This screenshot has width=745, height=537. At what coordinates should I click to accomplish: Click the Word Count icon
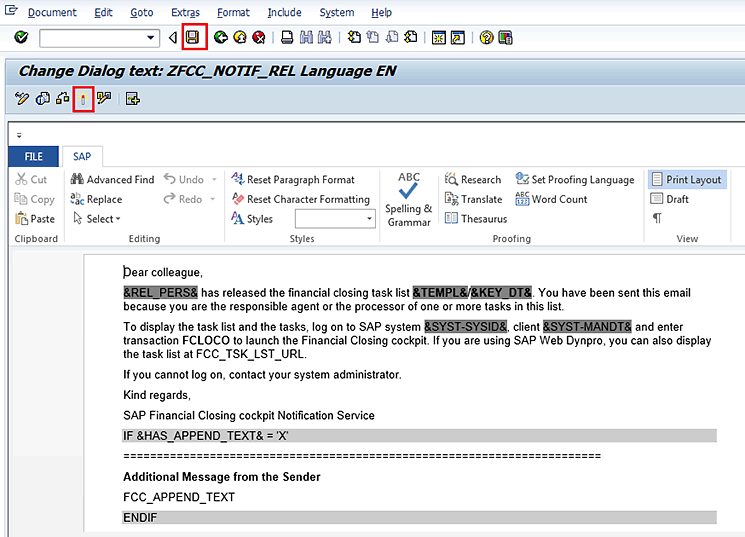551,199
